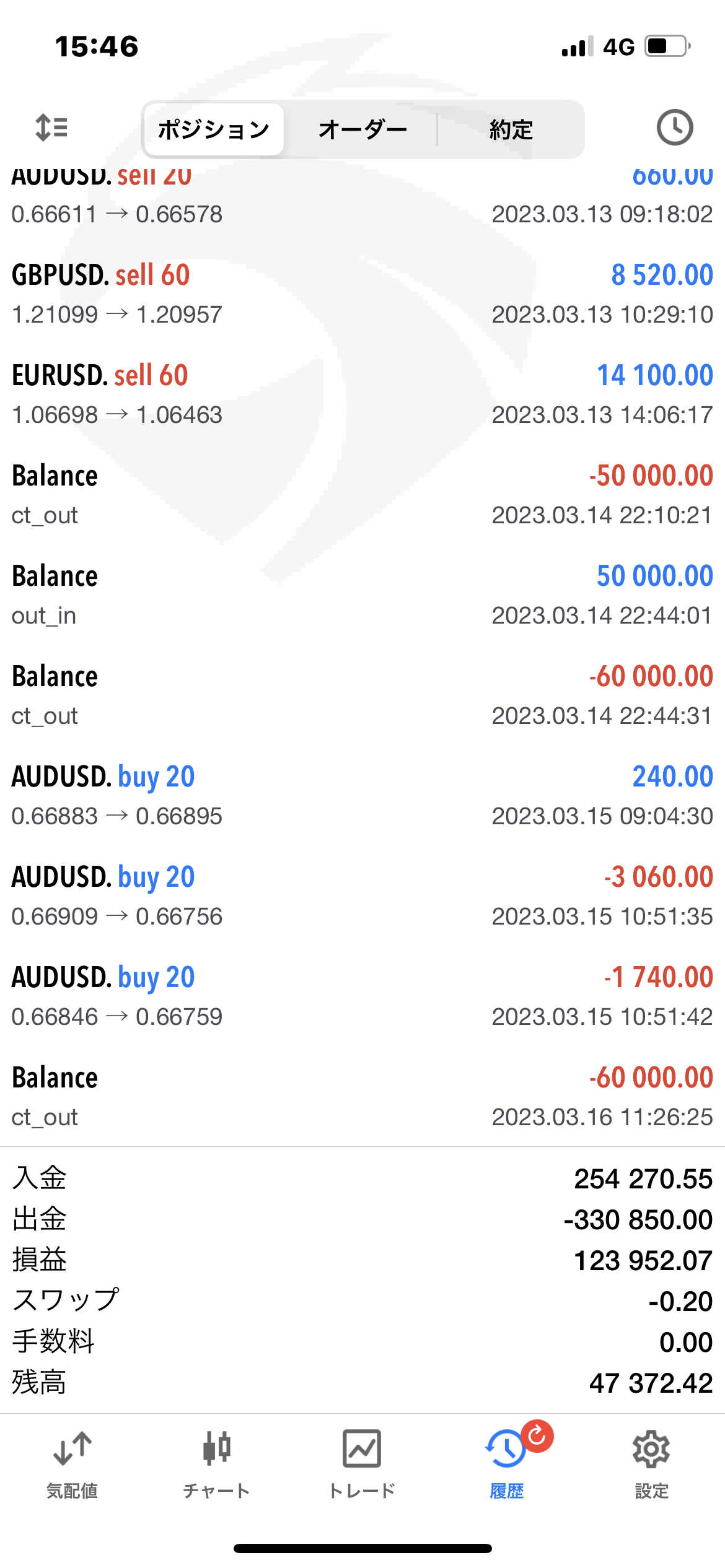Screen dimensions: 725x1568
Task: Open the 履歴 history tab
Action: [506, 1464]
